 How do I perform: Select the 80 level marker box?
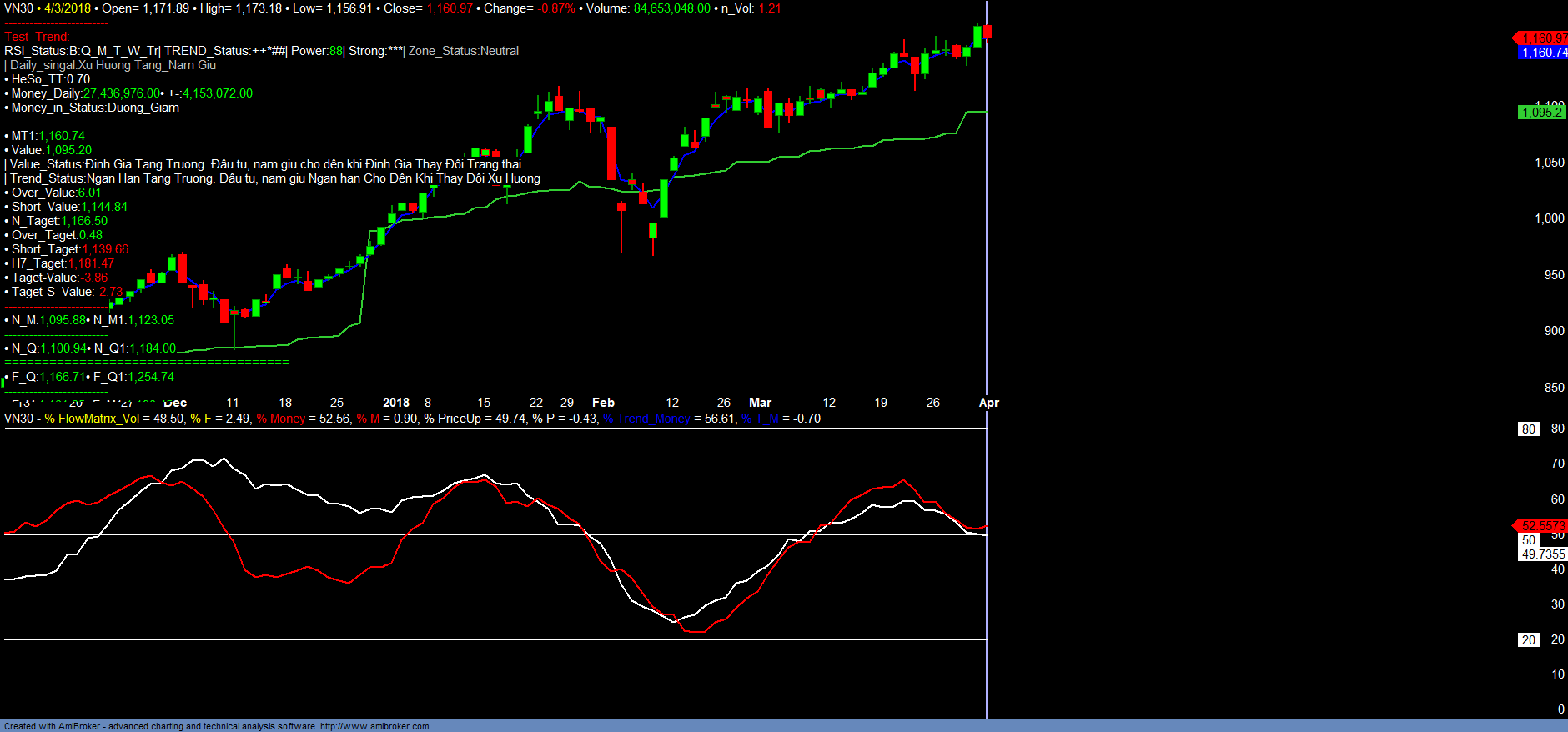[x=1528, y=429]
